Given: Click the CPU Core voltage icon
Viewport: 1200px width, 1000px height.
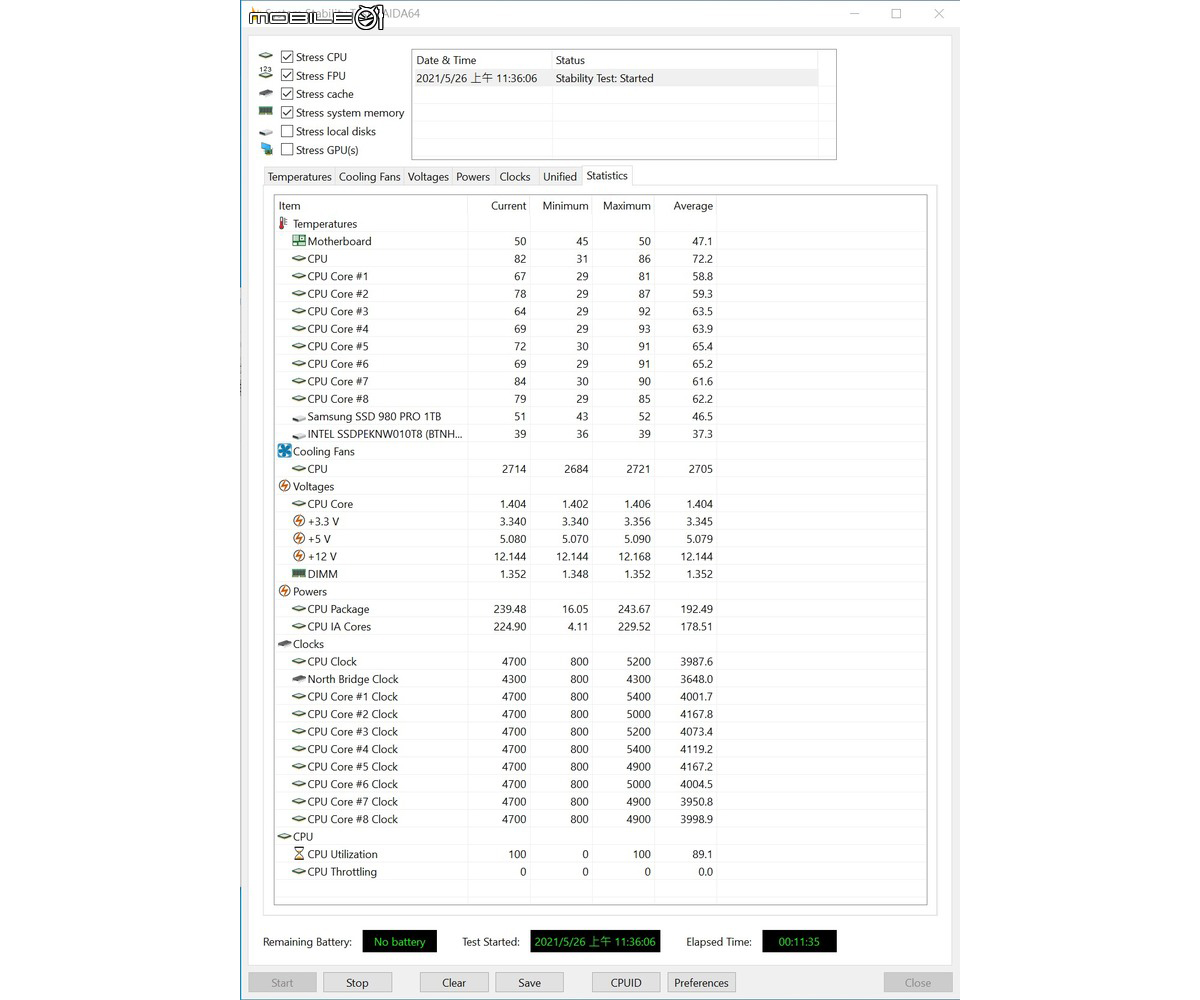Looking at the screenshot, I should [298, 504].
